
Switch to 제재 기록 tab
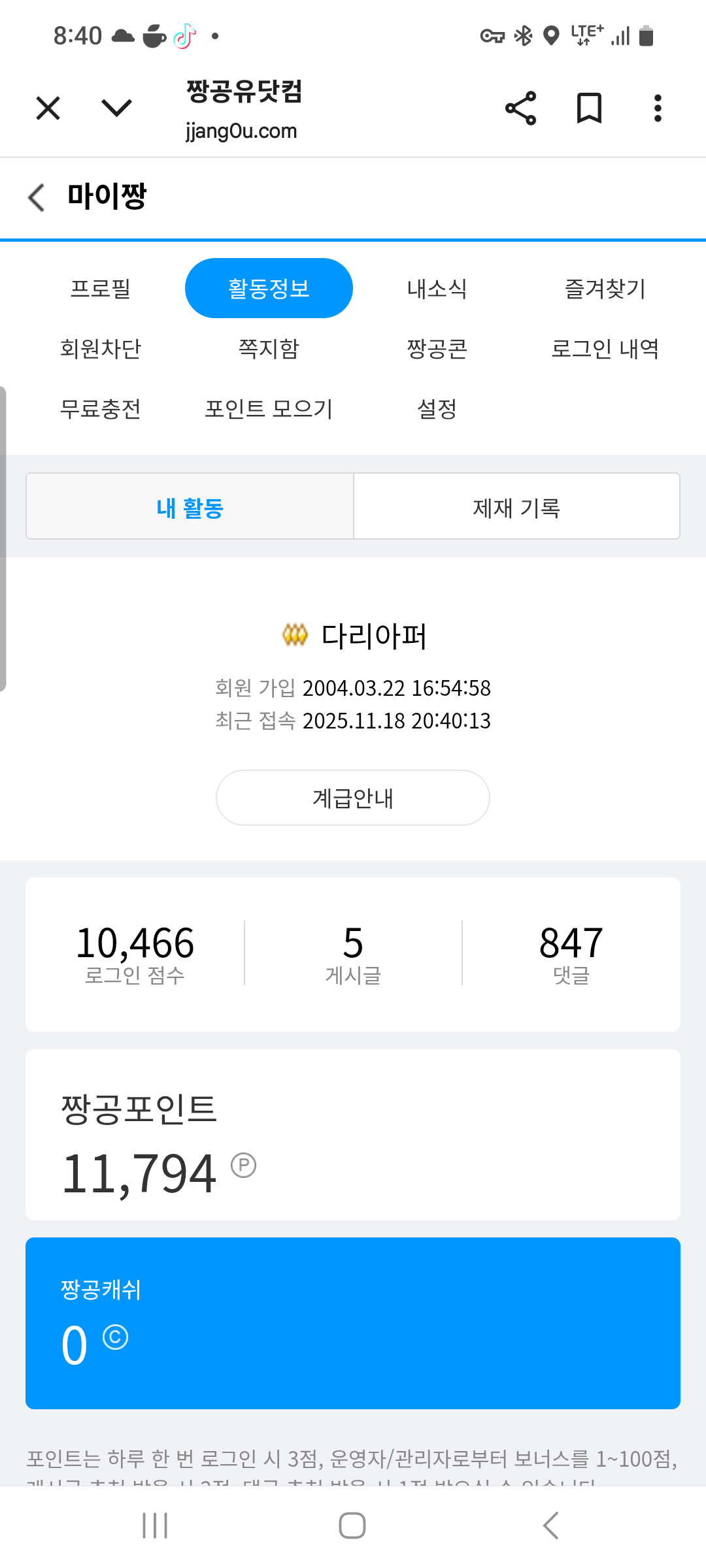(x=516, y=507)
